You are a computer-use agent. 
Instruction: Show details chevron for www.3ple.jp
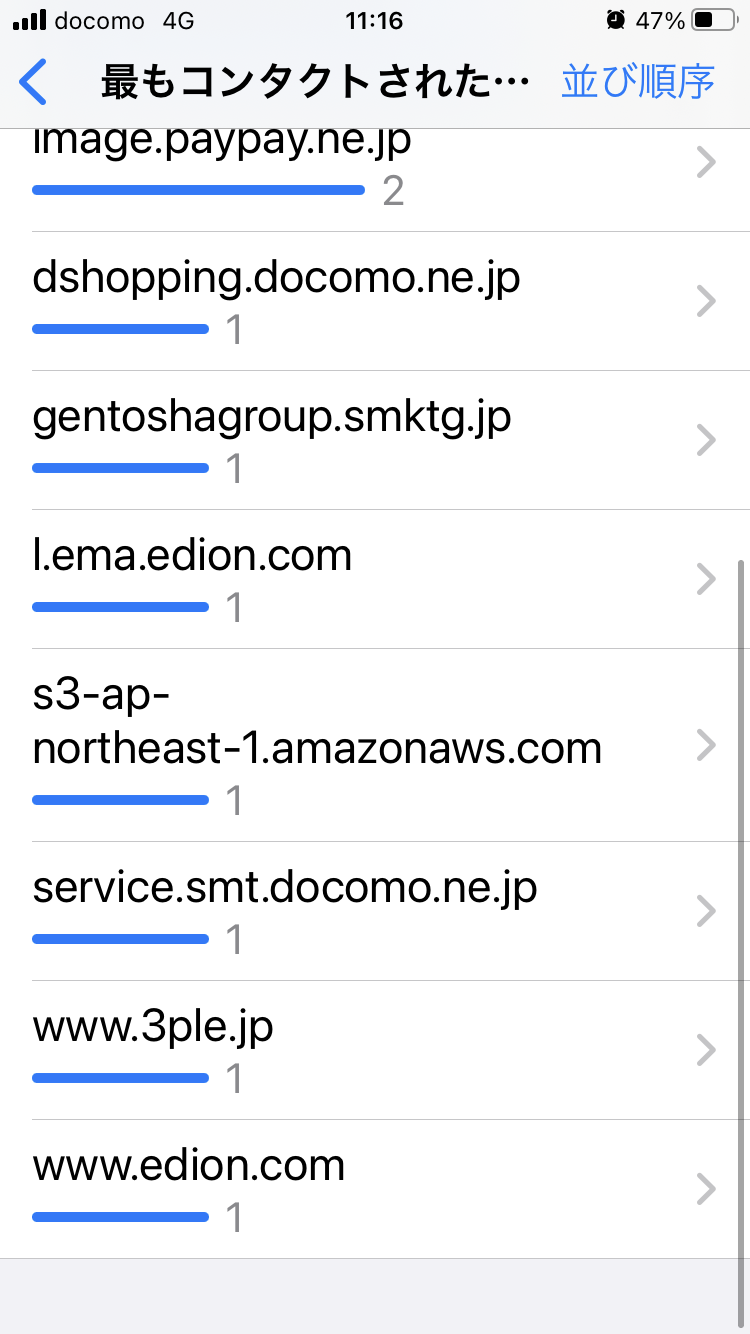point(706,1050)
